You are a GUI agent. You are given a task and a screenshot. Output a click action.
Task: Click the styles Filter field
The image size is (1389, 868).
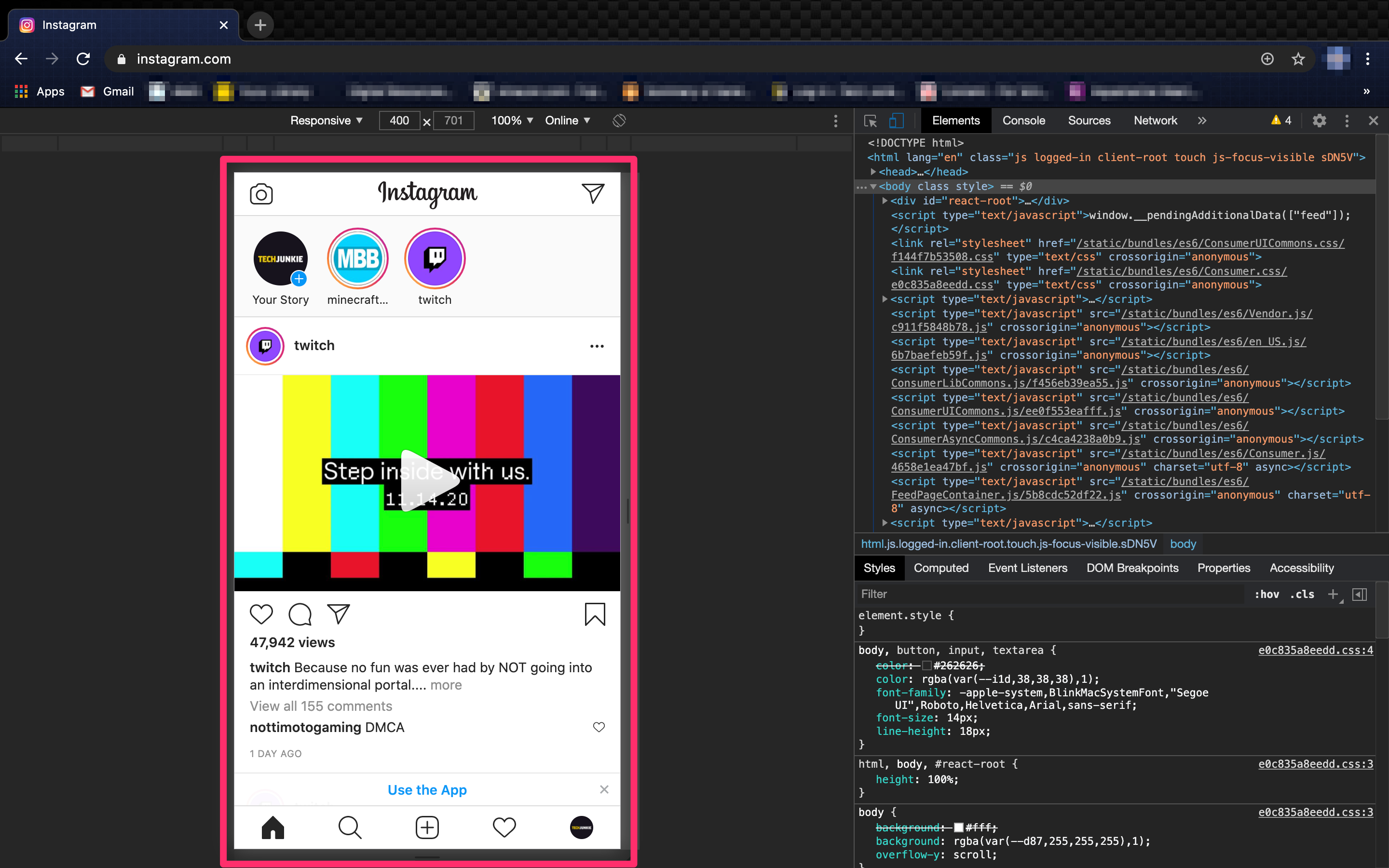point(1050,594)
